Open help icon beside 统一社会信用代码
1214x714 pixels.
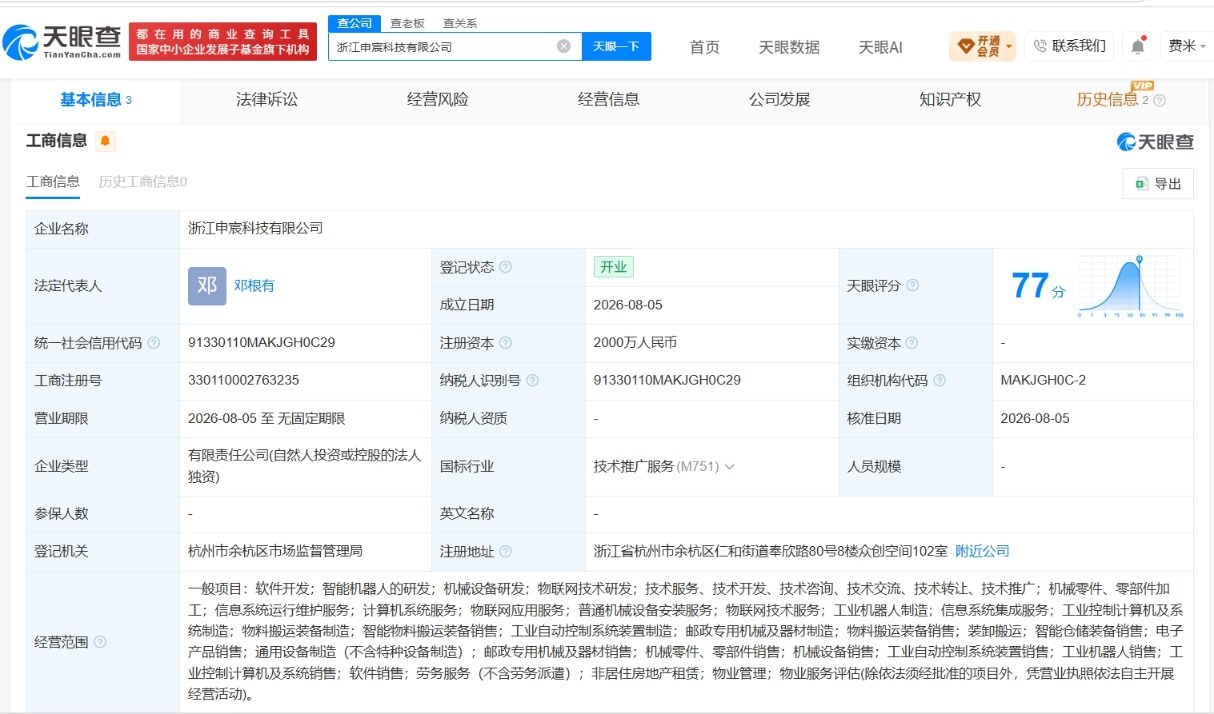point(153,343)
